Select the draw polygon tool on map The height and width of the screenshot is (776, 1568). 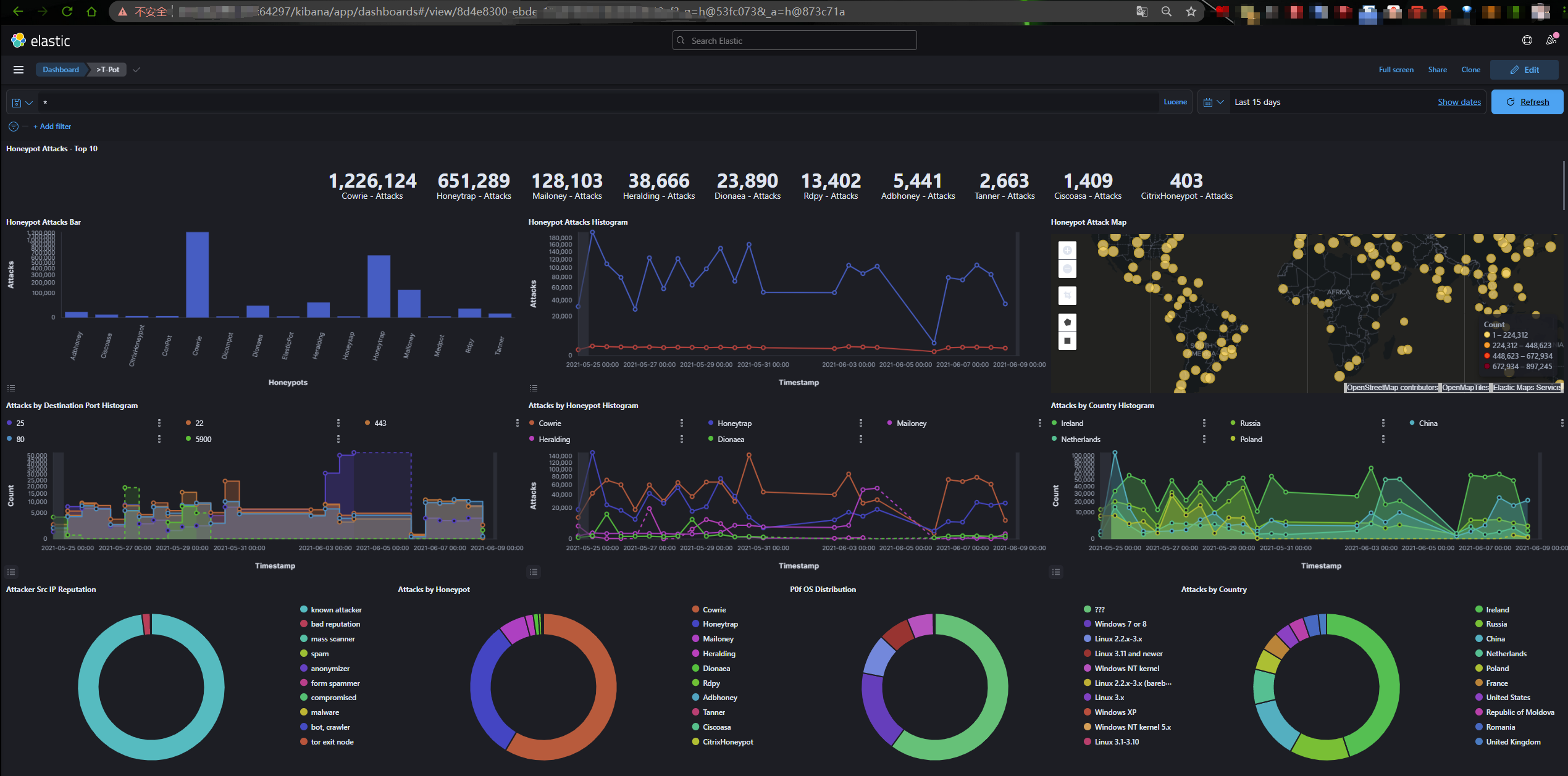(x=1067, y=322)
